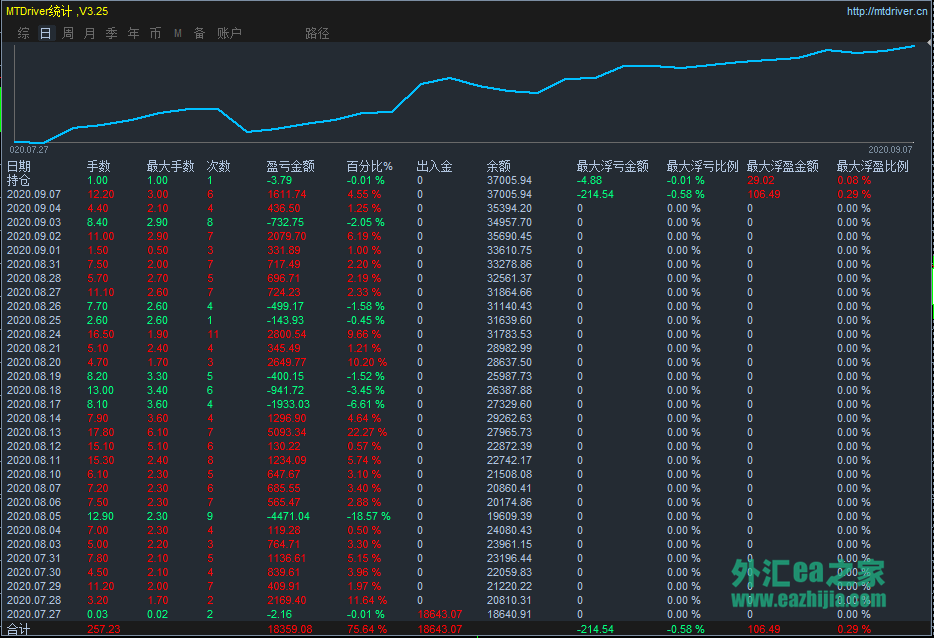Switch to the 综 summary tab
This screenshot has height=638, width=934.
[24, 33]
